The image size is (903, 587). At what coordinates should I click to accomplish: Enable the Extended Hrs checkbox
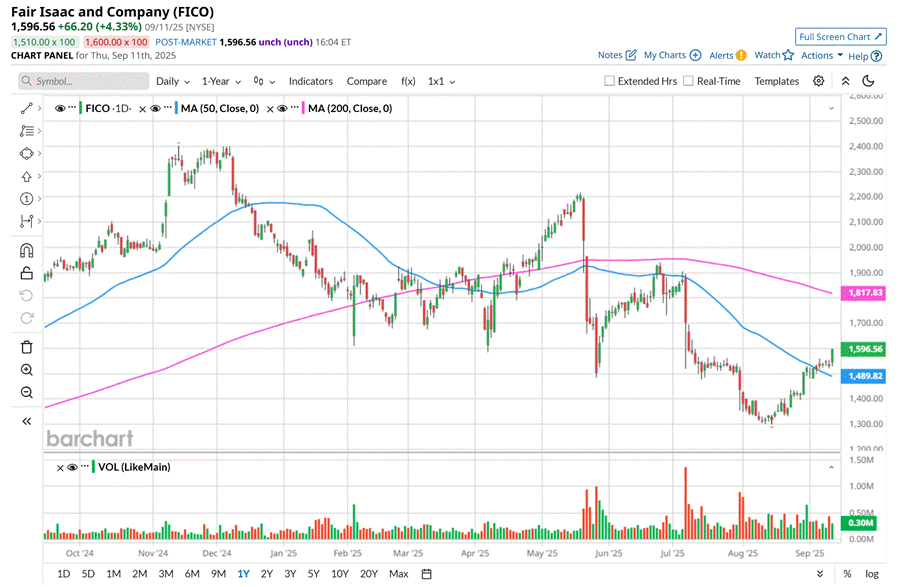609,81
